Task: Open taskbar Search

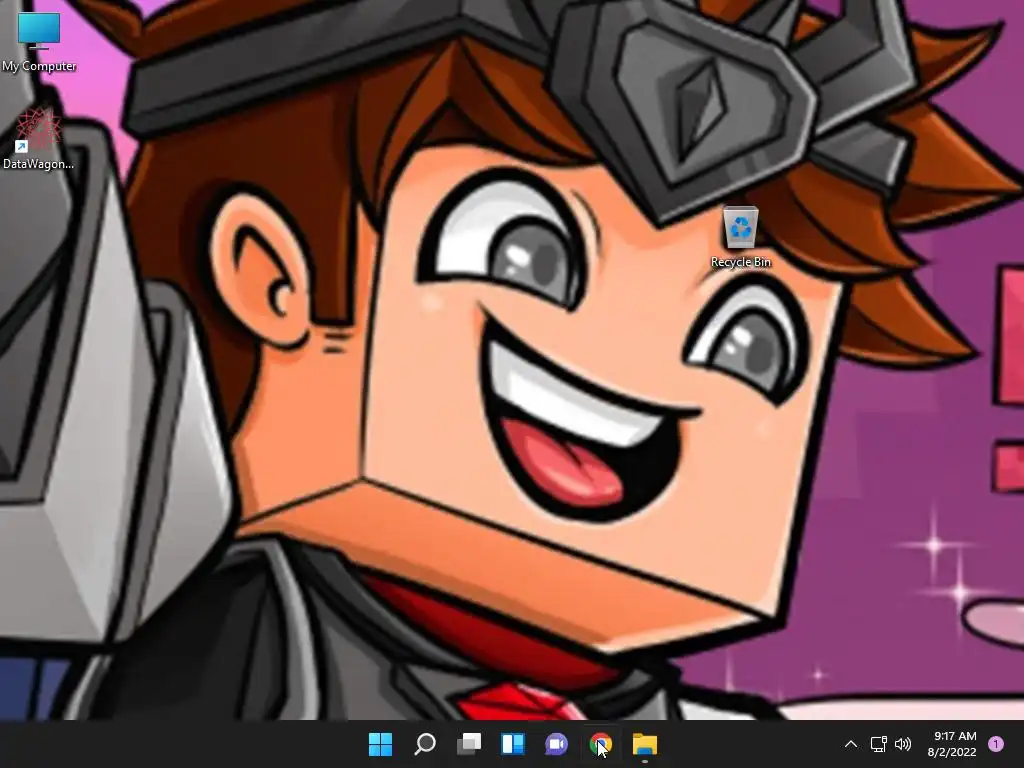Action: [425, 744]
